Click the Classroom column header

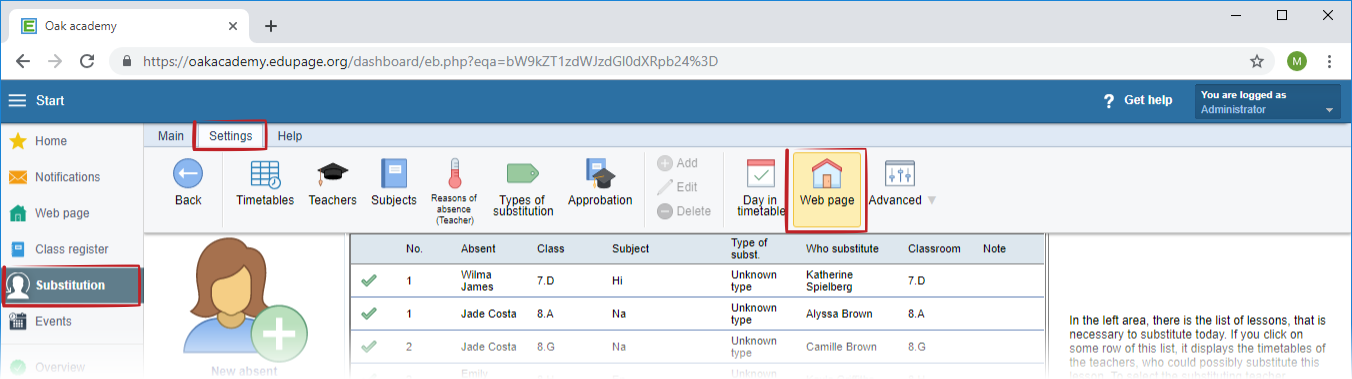coord(934,249)
